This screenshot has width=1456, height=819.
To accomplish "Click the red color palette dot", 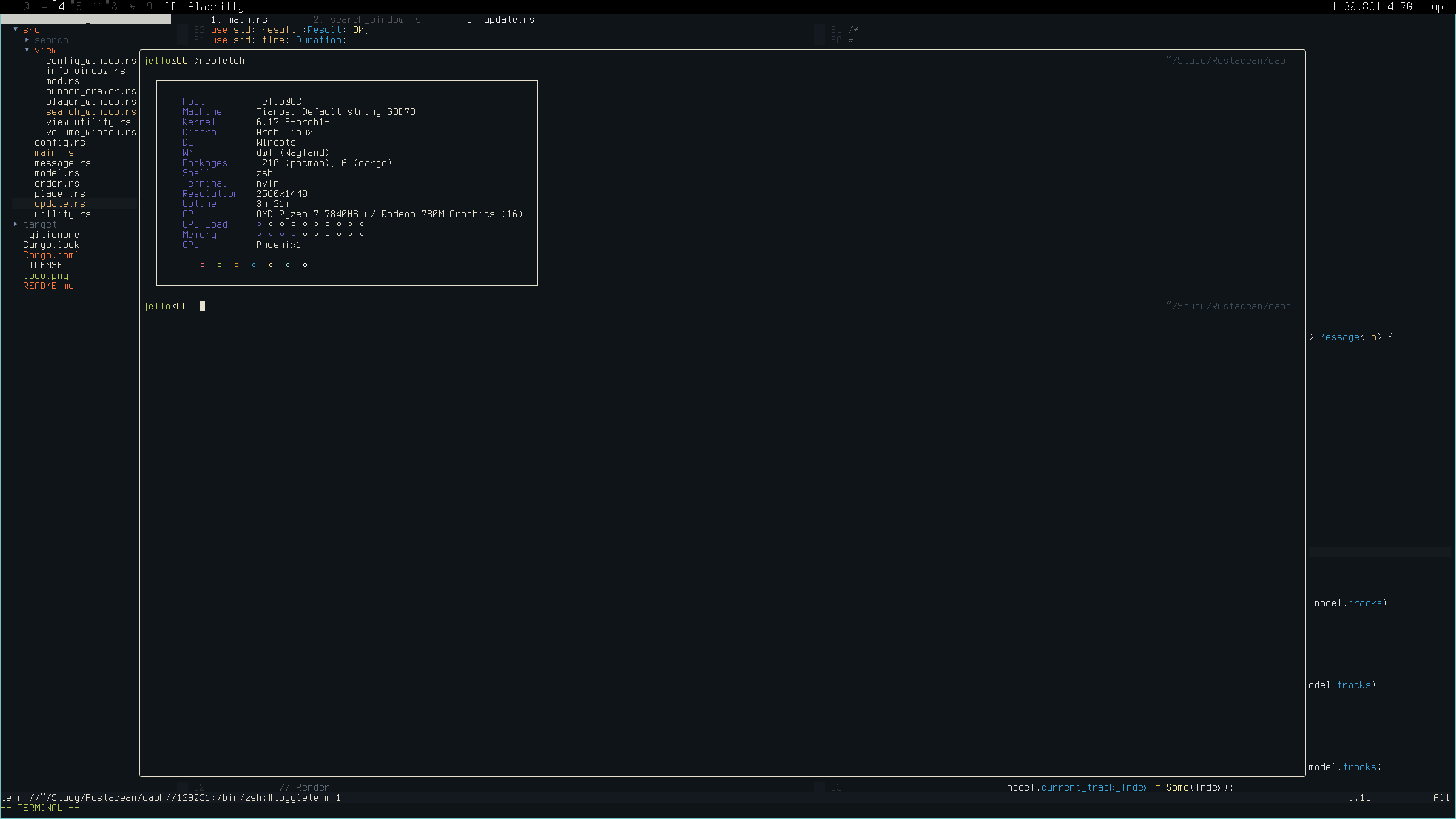I will click(202, 265).
